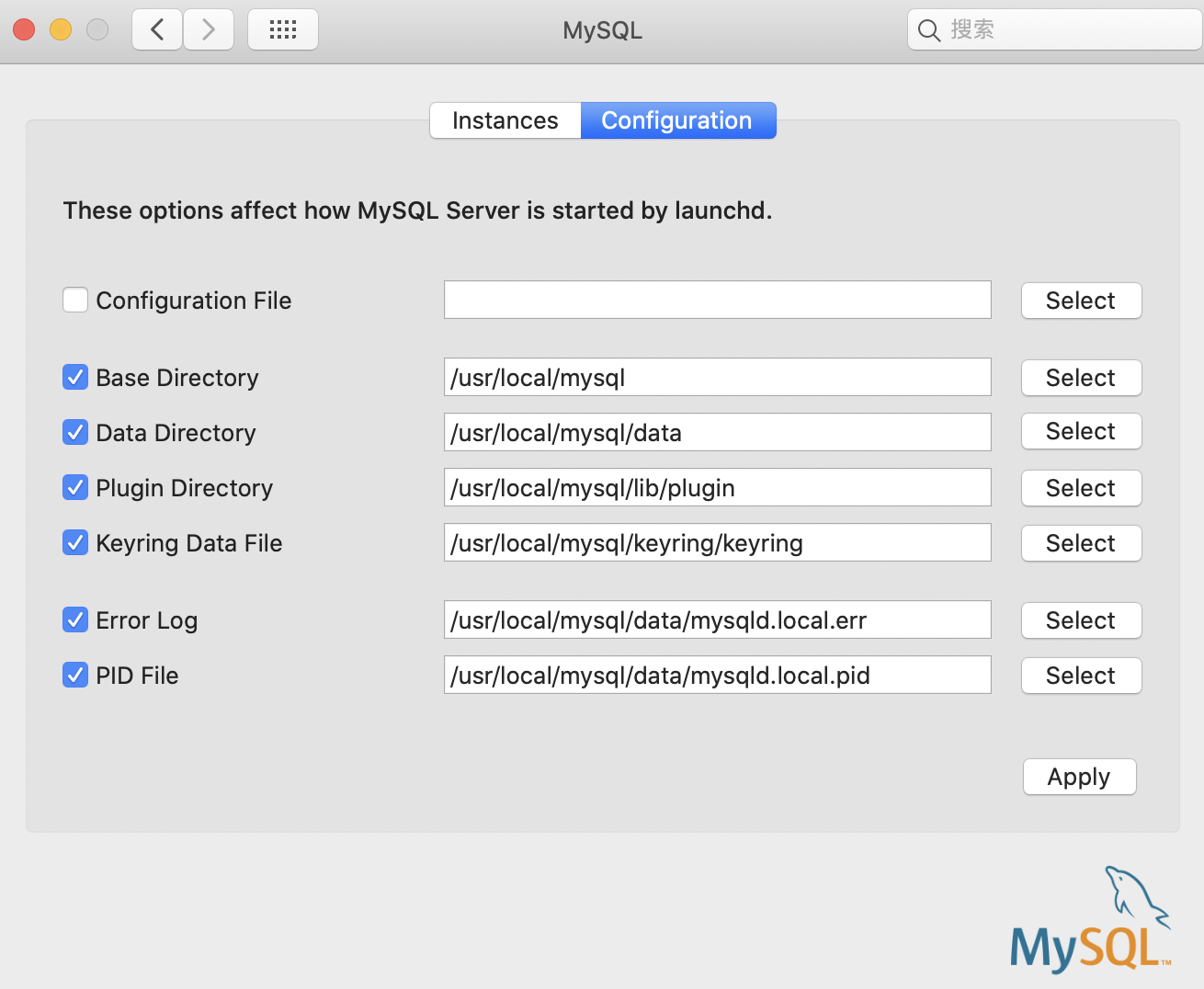Enable the Configuration File checkbox
Viewport: 1204px width, 989px height.
click(75, 301)
